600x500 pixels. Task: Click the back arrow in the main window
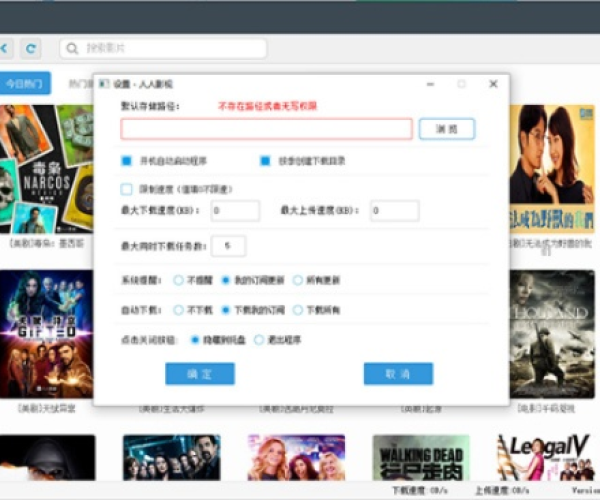[5, 48]
